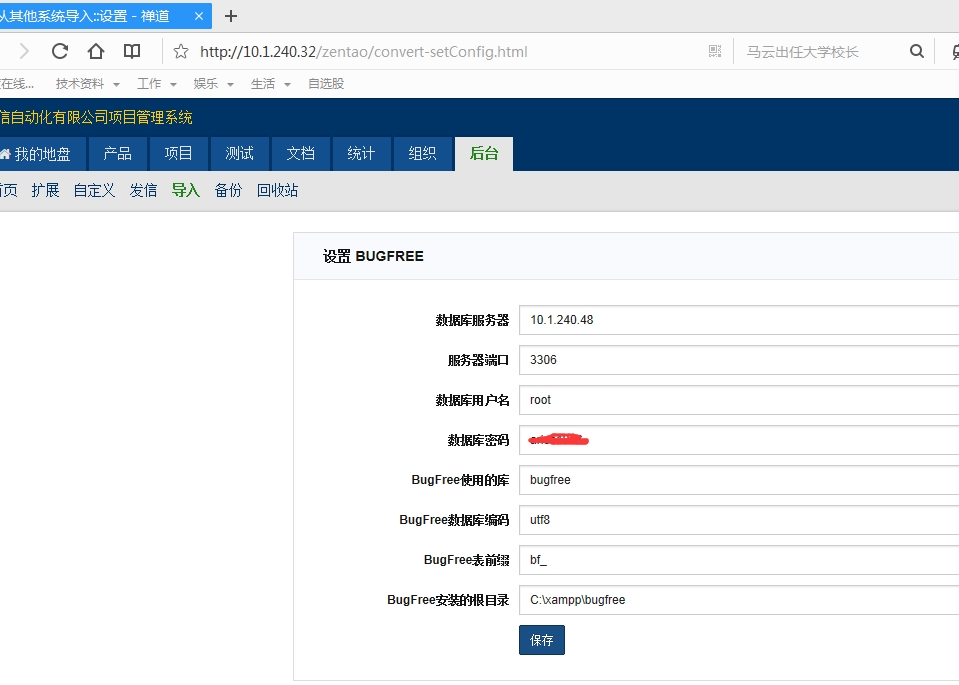Click the 服务器端口 input field

[x=739, y=360]
